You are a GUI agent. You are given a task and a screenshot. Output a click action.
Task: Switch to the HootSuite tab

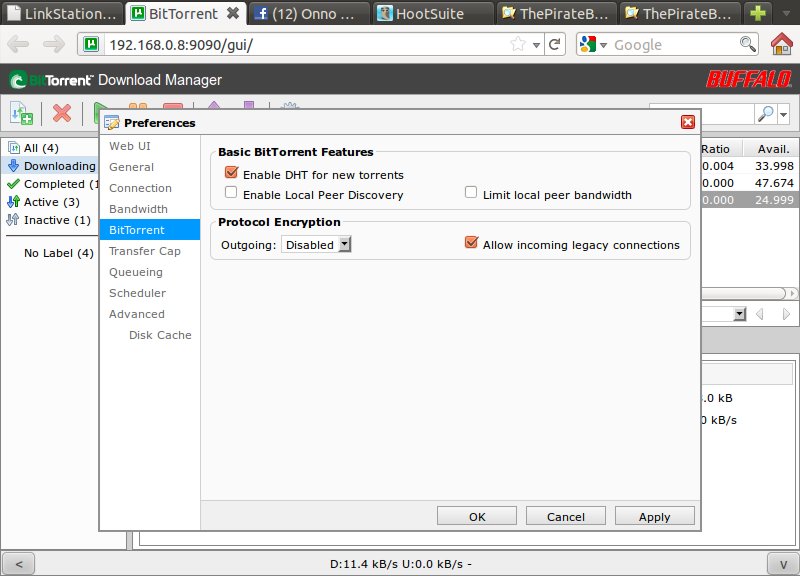click(433, 13)
